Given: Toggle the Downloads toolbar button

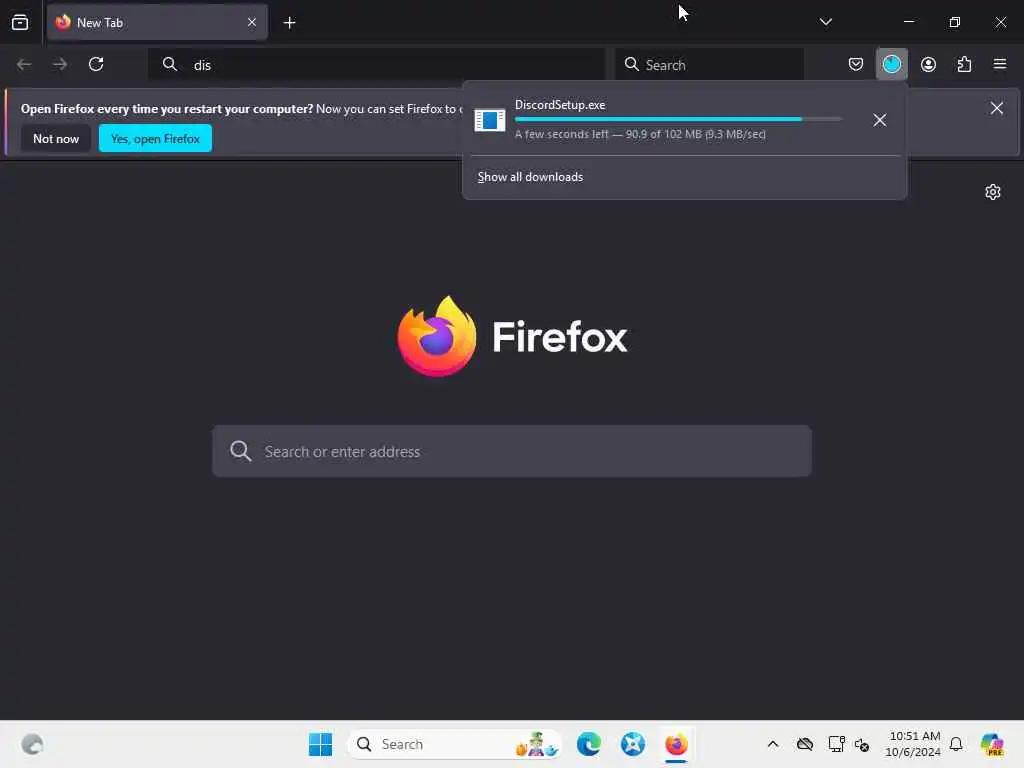Looking at the screenshot, I should (891, 64).
